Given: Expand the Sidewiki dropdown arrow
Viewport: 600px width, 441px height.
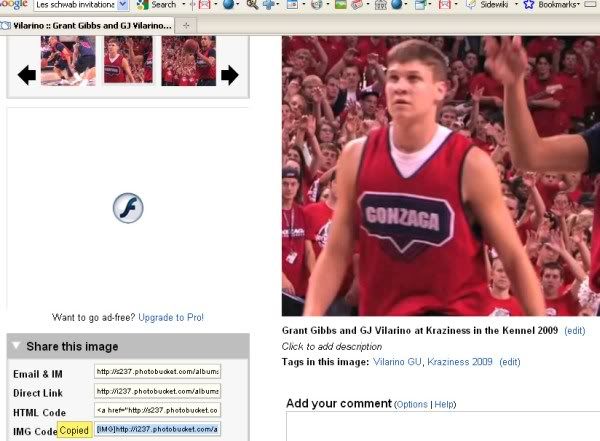Looking at the screenshot, I should (516, 5).
